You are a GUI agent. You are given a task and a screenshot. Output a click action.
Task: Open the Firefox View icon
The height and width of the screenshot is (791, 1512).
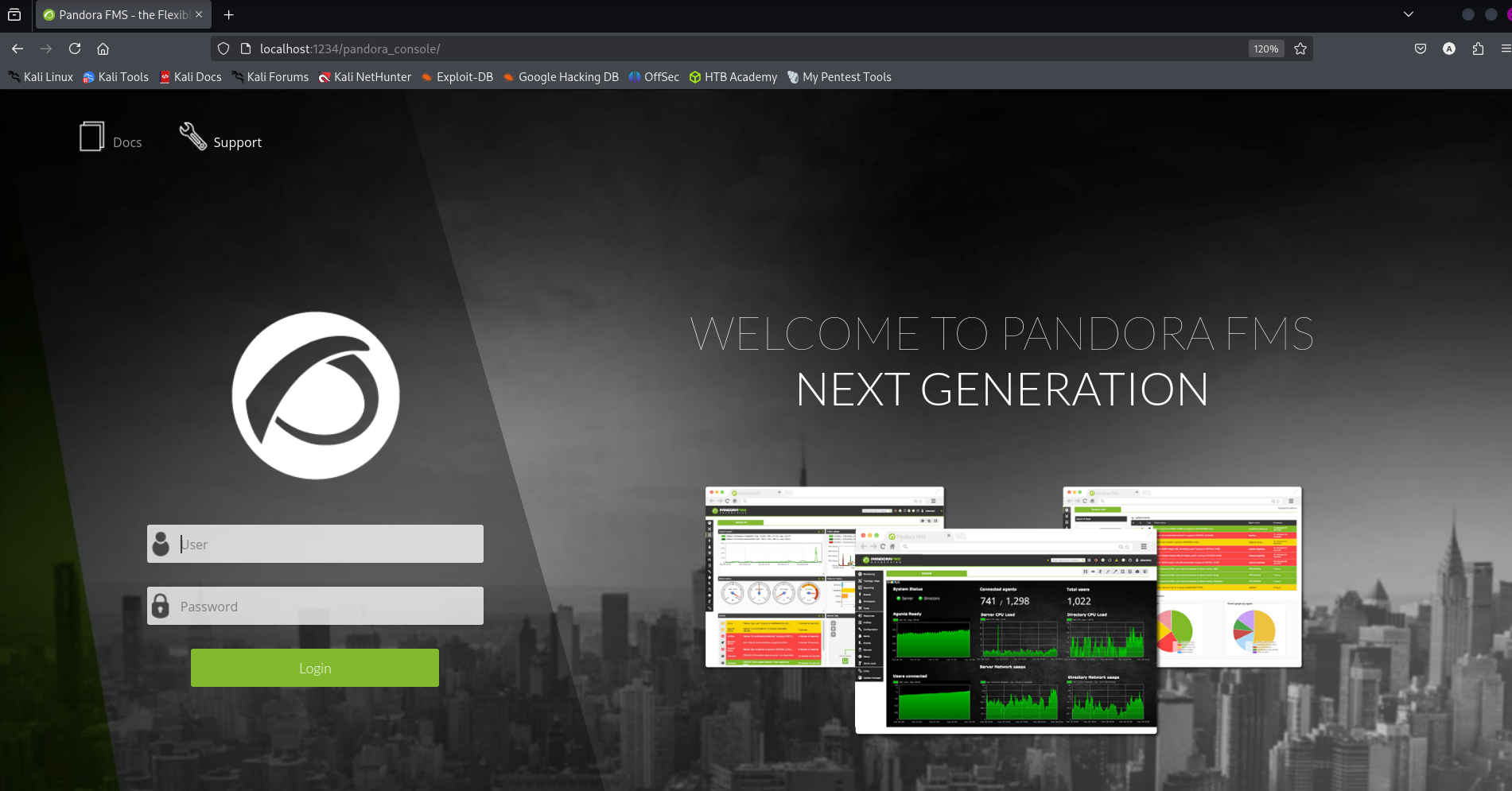pyautogui.click(x=14, y=14)
